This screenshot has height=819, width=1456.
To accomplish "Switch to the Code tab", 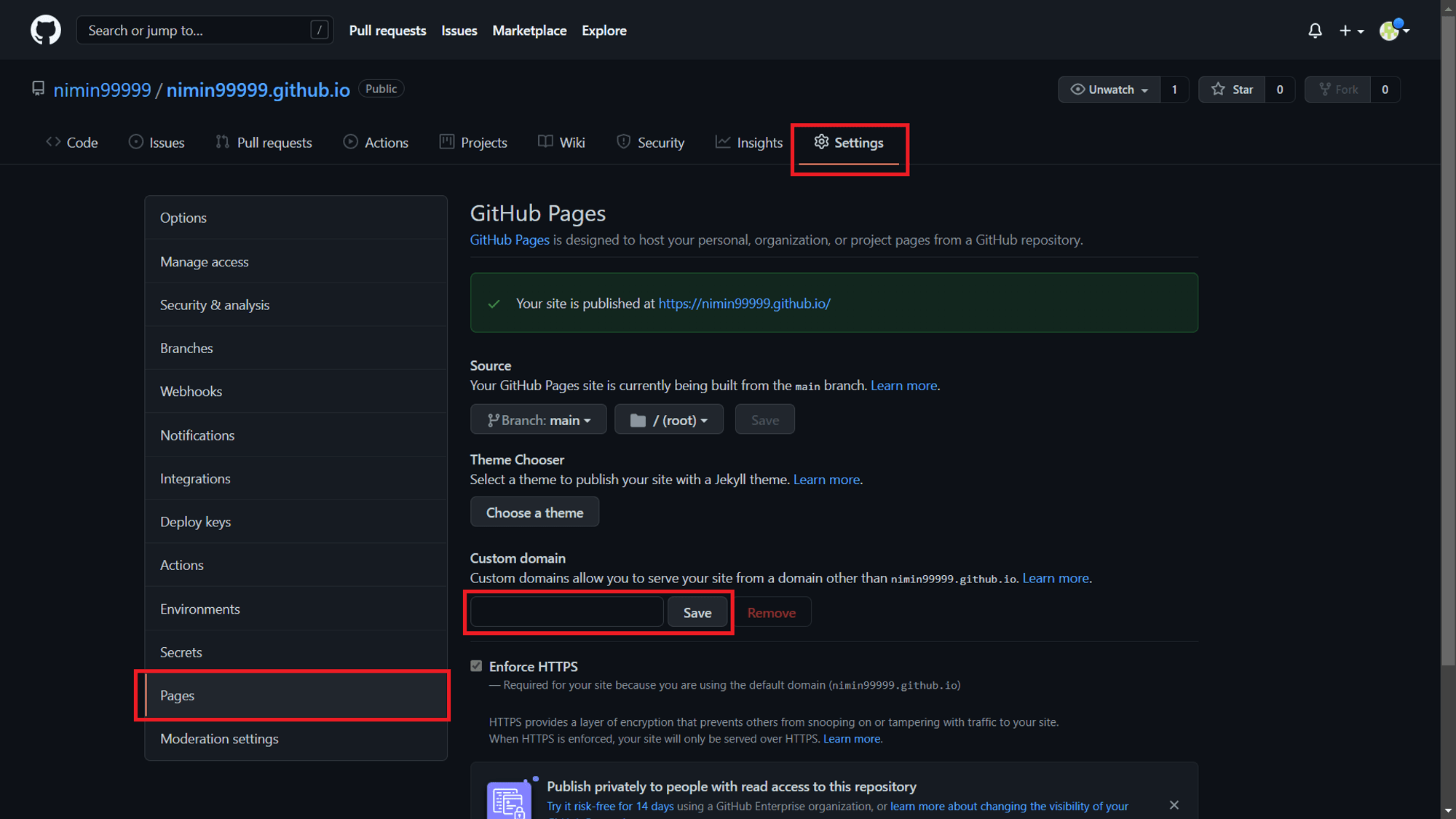I will pos(72,143).
